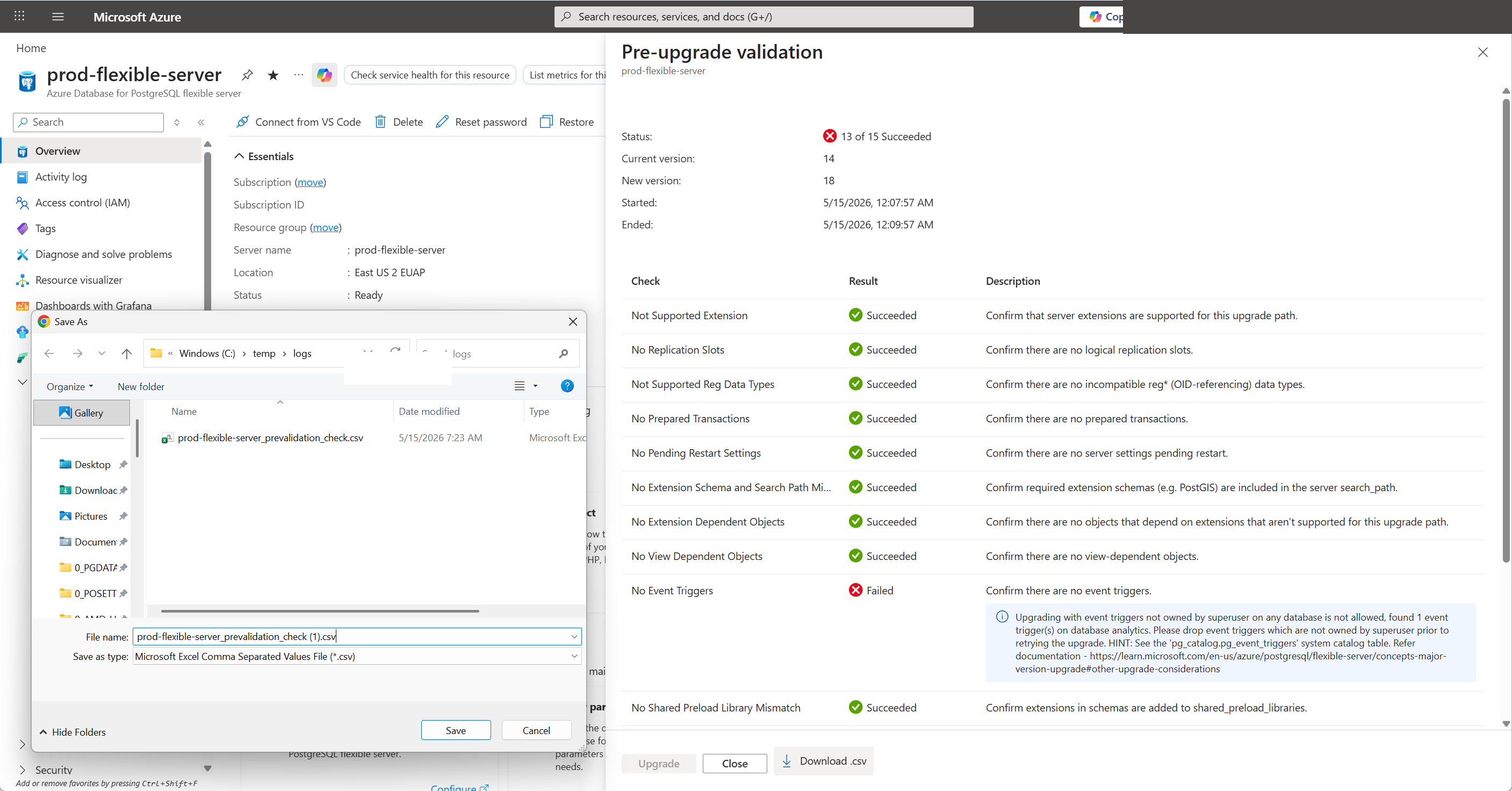This screenshot has width=1512, height=791.
Task: Click Download .csv button
Action: pos(824,760)
